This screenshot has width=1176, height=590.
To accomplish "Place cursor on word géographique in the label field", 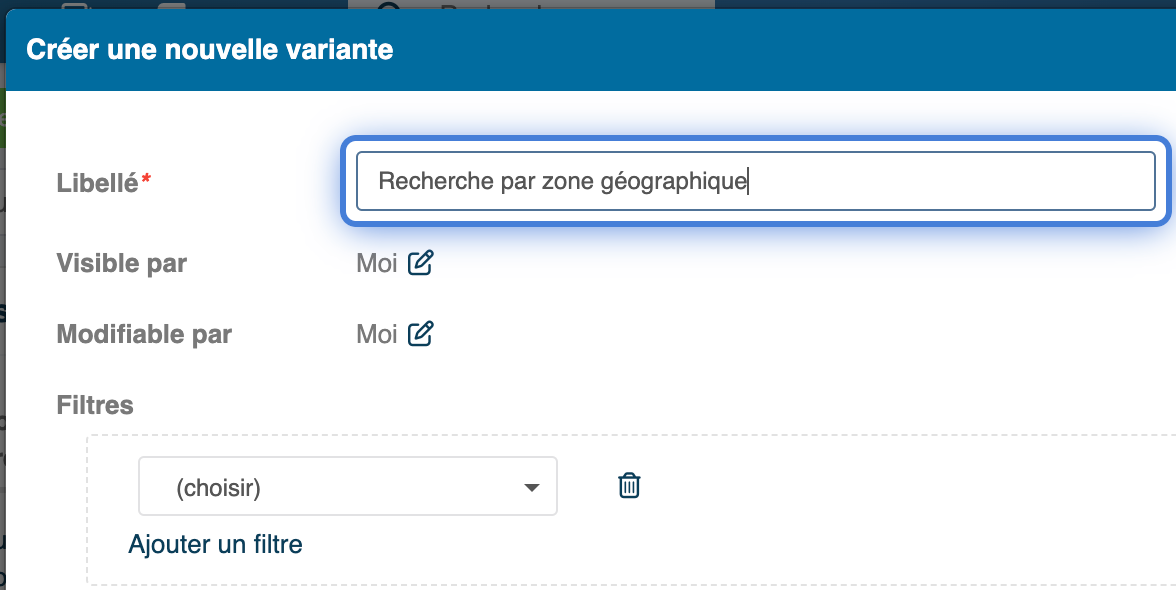I will pyautogui.click(x=674, y=182).
